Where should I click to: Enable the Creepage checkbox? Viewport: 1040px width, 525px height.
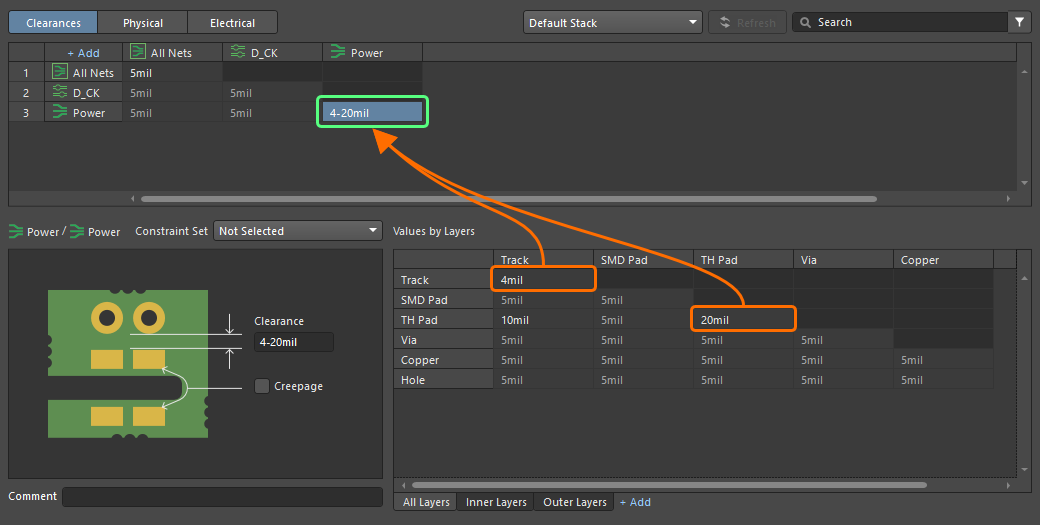(262, 386)
